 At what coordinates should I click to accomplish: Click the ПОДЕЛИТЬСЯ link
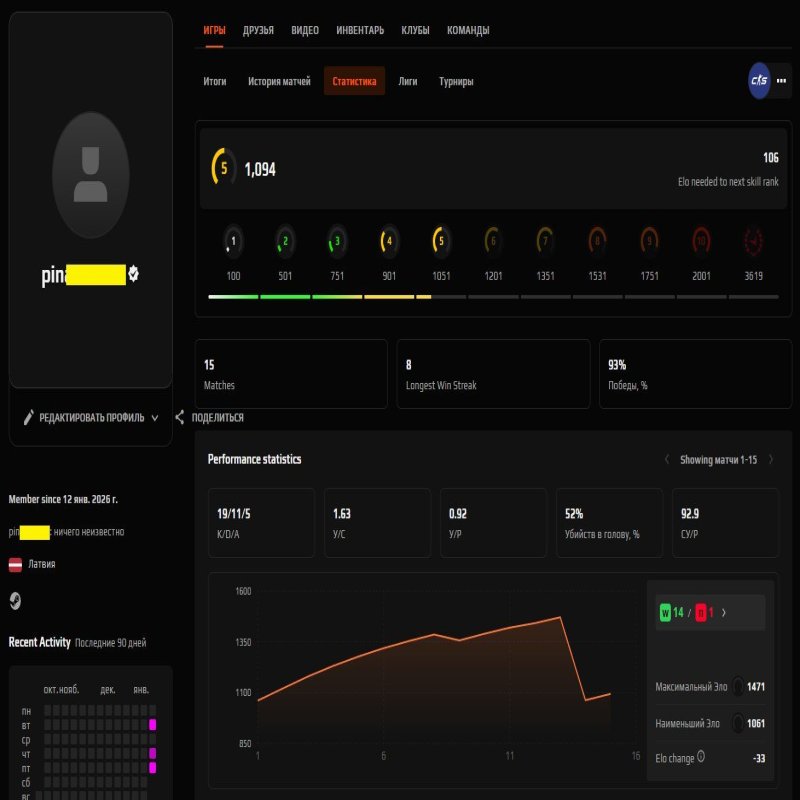point(215,418)
